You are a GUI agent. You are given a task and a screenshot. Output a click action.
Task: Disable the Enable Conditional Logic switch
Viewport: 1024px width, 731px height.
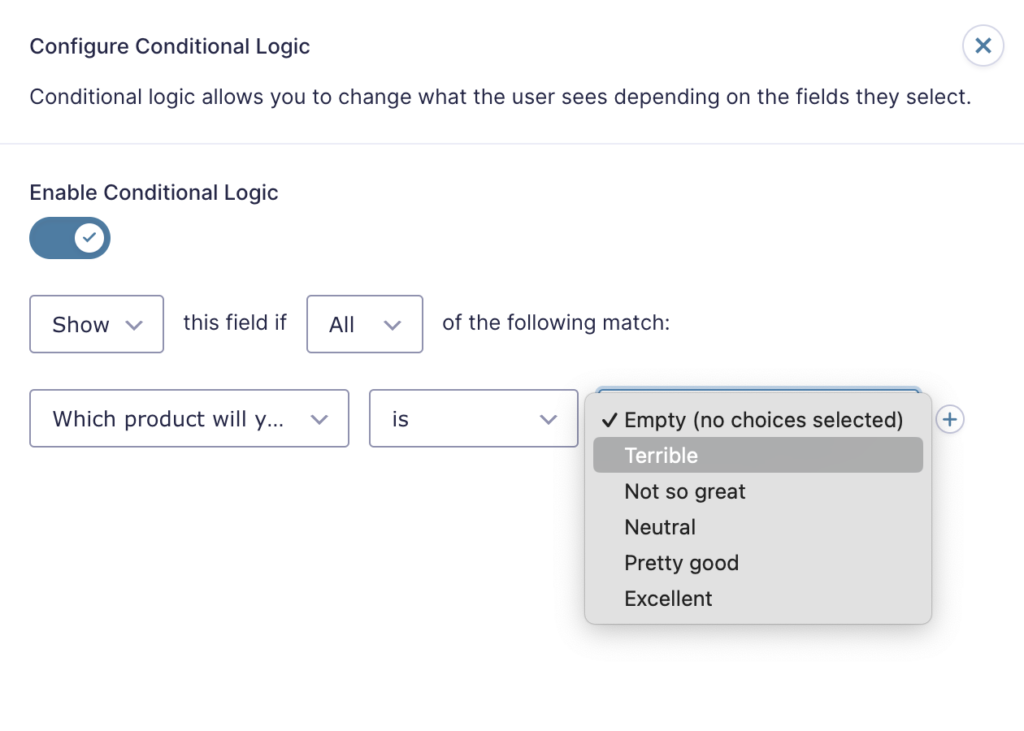click(x=70, y=238)
